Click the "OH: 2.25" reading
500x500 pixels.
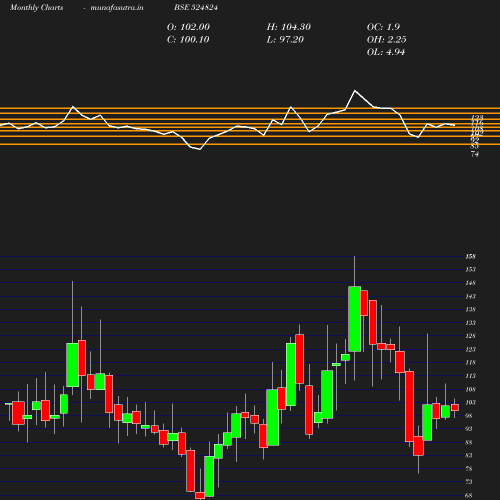pyautogui.click(x=387, y=40)
